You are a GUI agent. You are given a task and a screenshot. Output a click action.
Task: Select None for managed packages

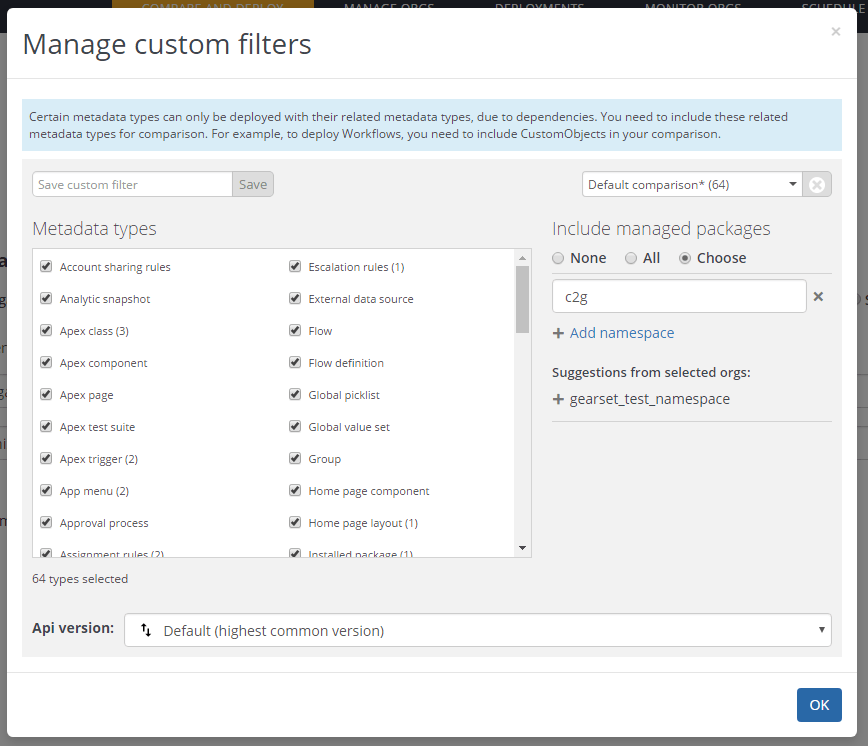pos(558,258)
